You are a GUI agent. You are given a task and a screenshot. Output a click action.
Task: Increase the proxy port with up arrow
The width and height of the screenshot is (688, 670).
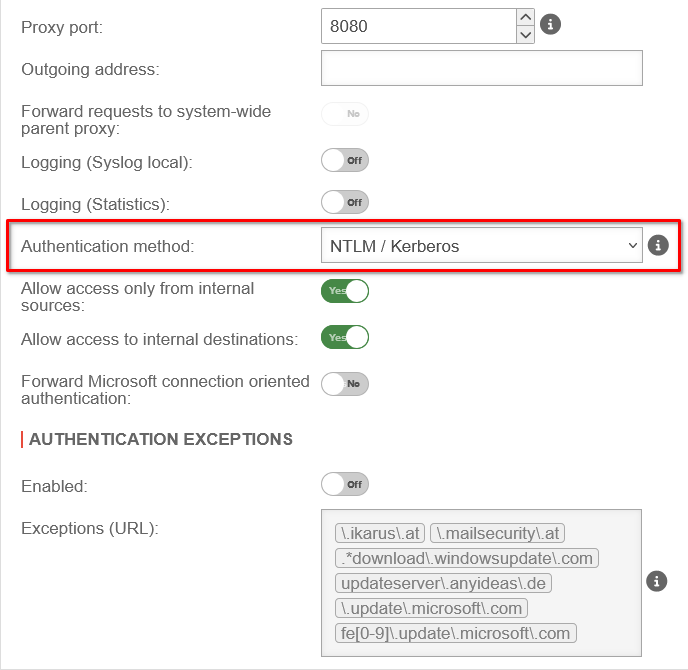(525, 16)
